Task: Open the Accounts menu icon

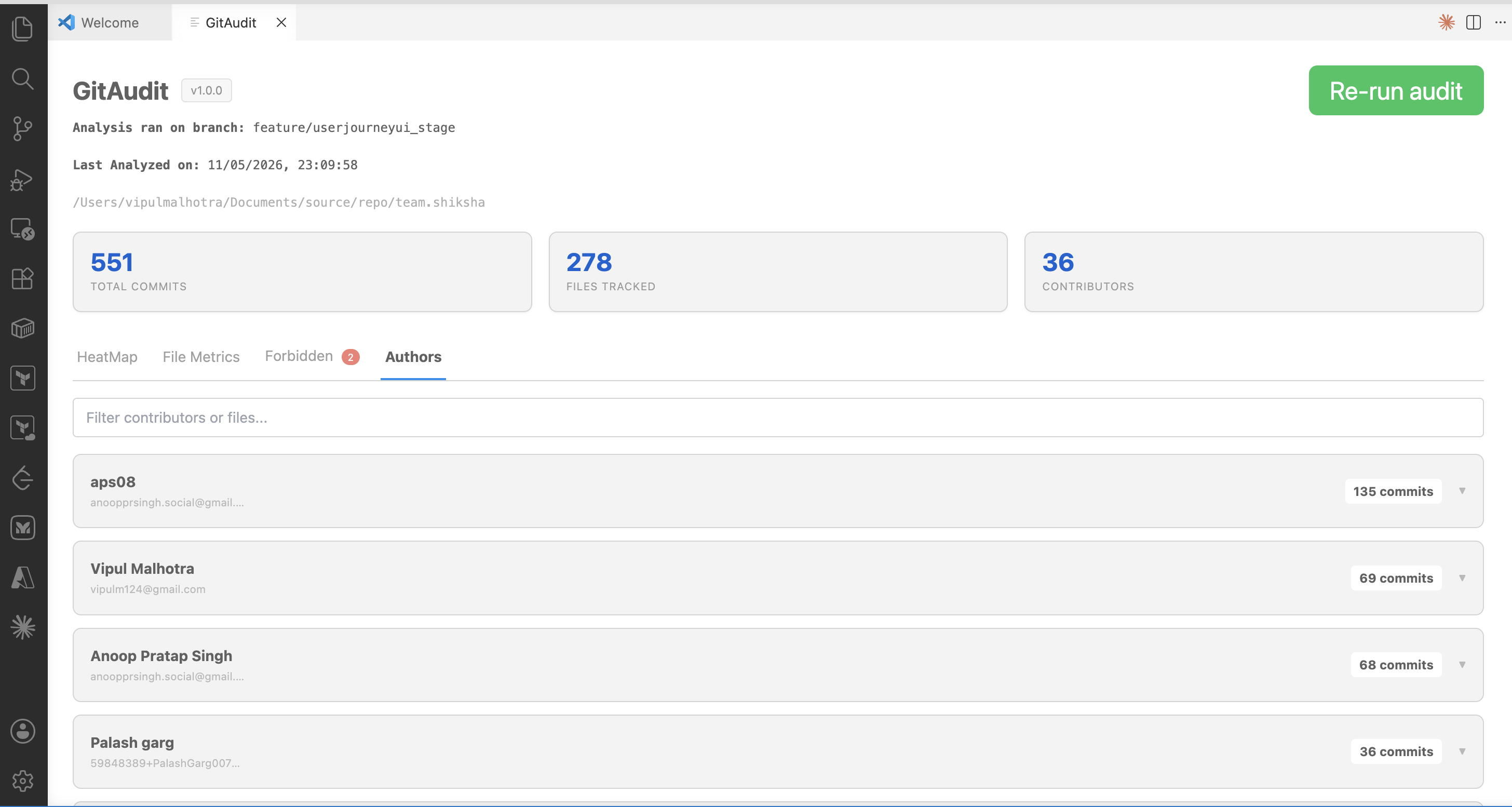Action: (22, 731)
